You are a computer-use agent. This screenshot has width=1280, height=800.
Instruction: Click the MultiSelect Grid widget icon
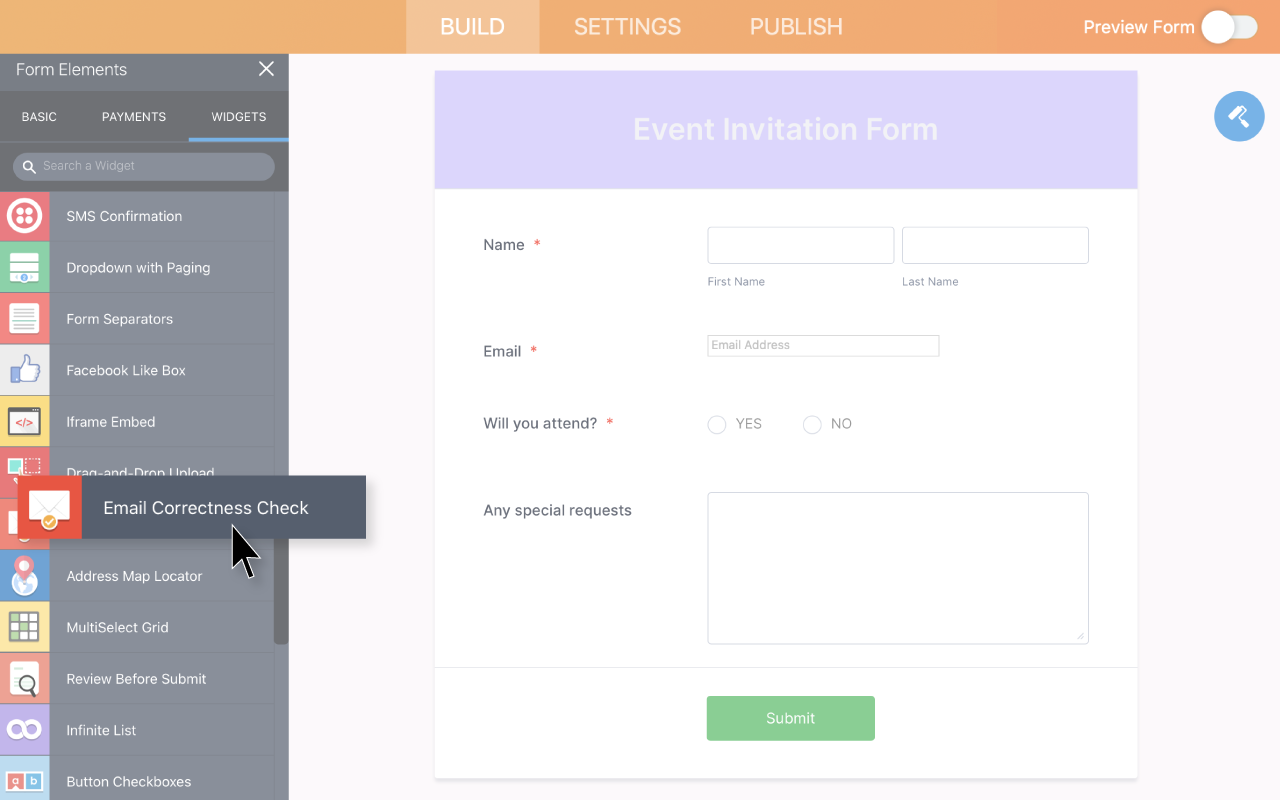[24, 627]
